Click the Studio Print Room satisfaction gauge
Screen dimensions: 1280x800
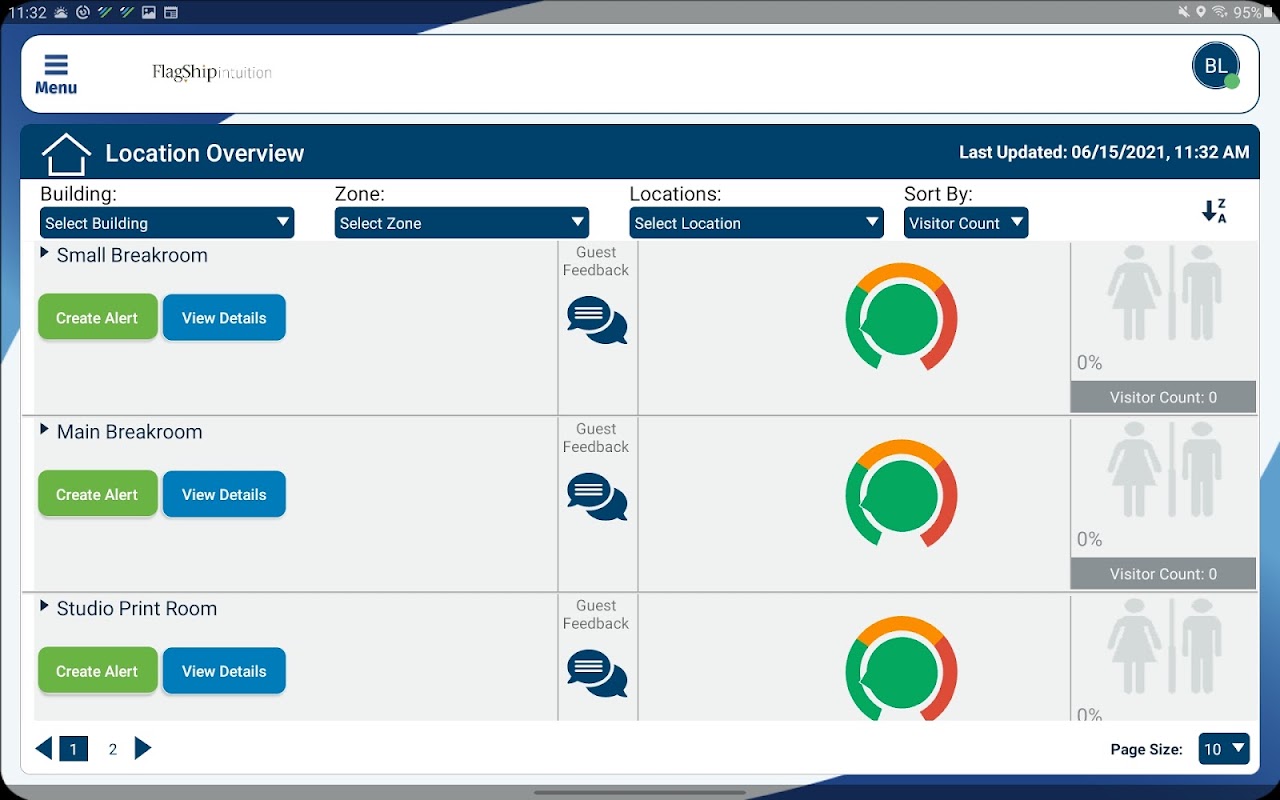pyautogui.click(x=901, y=669)
